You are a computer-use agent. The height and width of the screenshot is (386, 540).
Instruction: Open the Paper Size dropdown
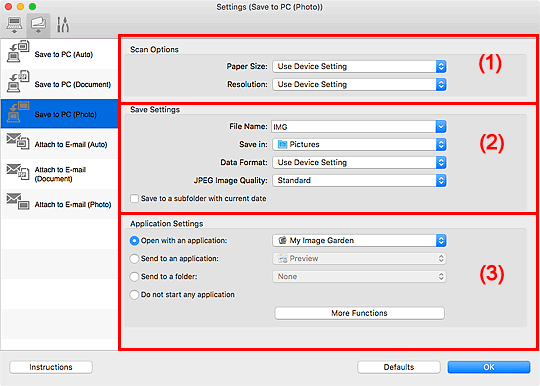359,66
